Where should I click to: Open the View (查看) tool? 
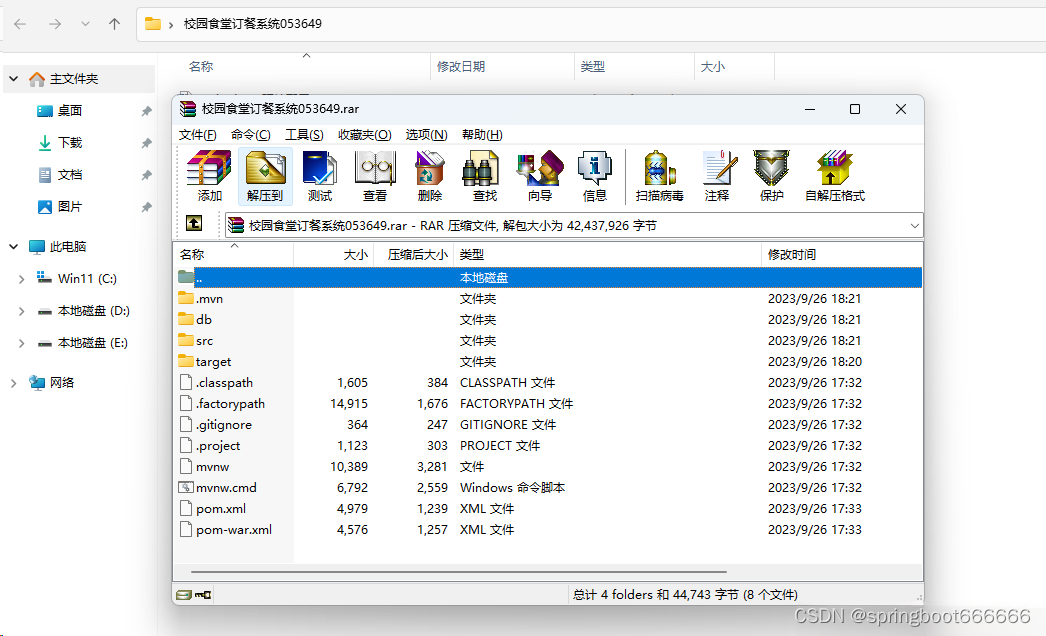375,176
